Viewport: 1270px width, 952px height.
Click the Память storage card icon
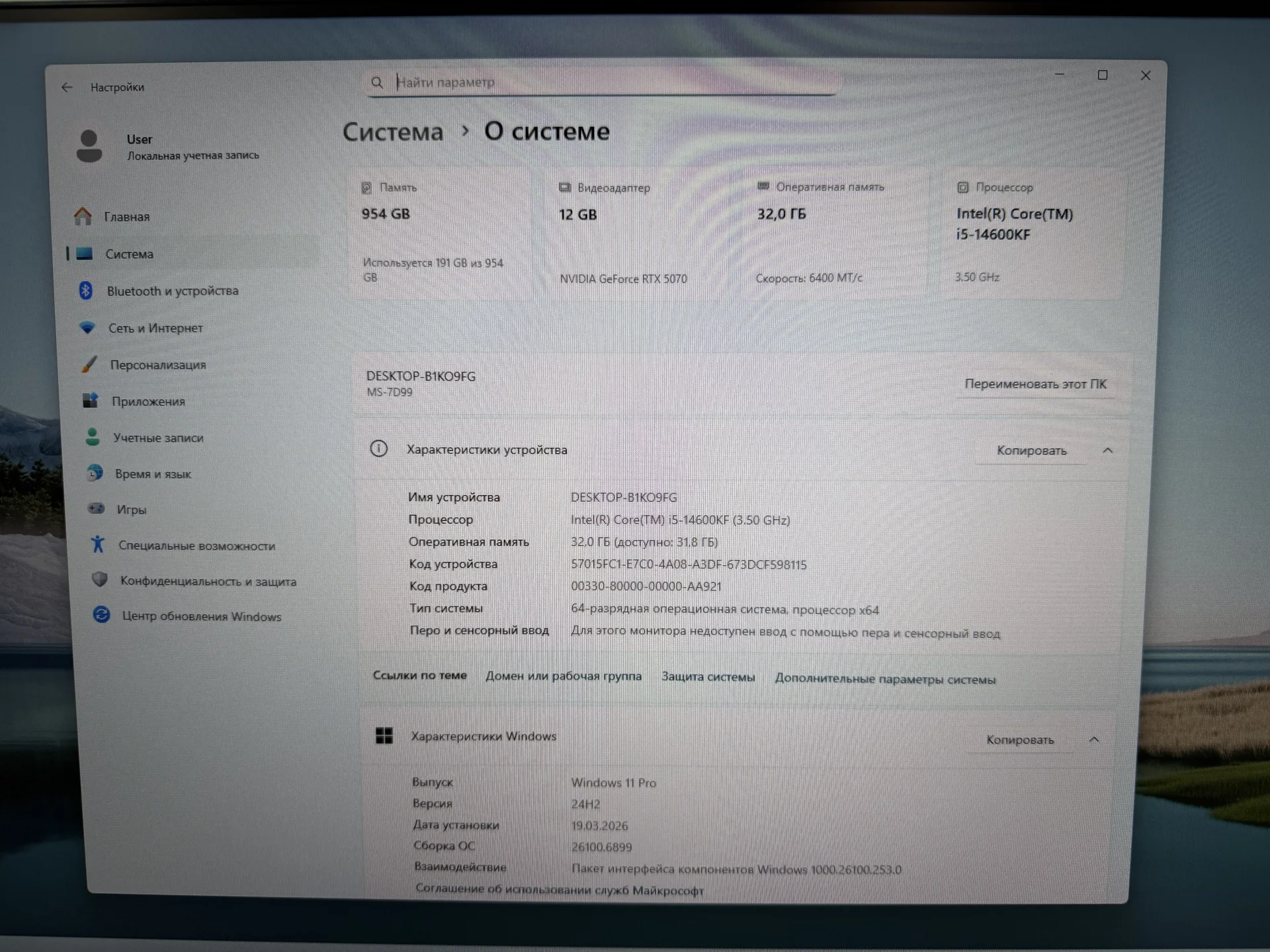[x=366, y=188]
